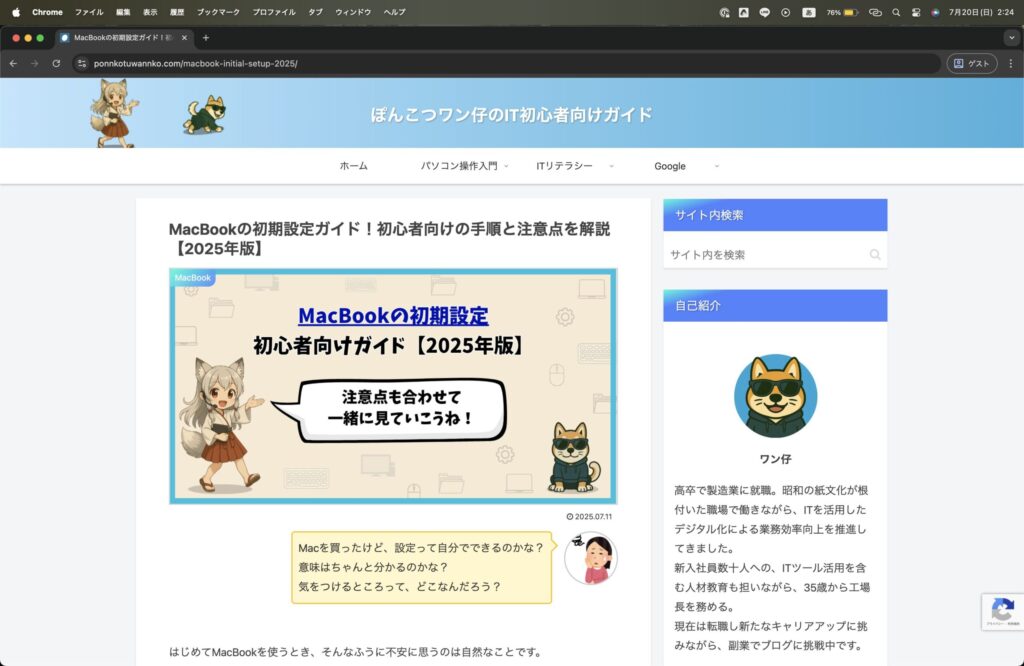
Task: Open the プロファイル menu
Action: (274, 12)
